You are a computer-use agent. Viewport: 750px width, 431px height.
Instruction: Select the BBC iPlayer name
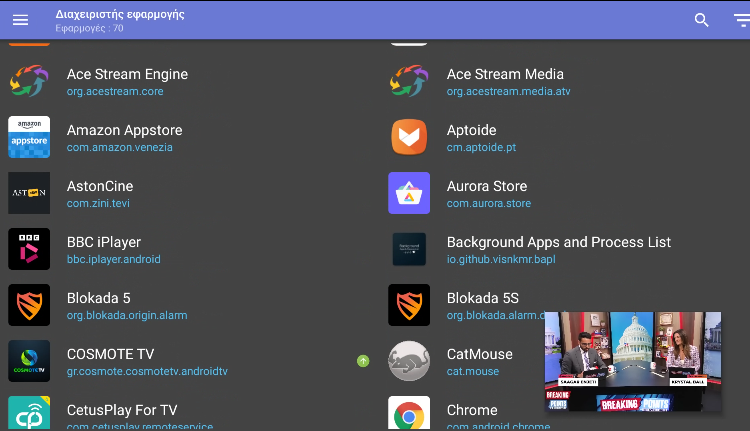click(104, 242)
